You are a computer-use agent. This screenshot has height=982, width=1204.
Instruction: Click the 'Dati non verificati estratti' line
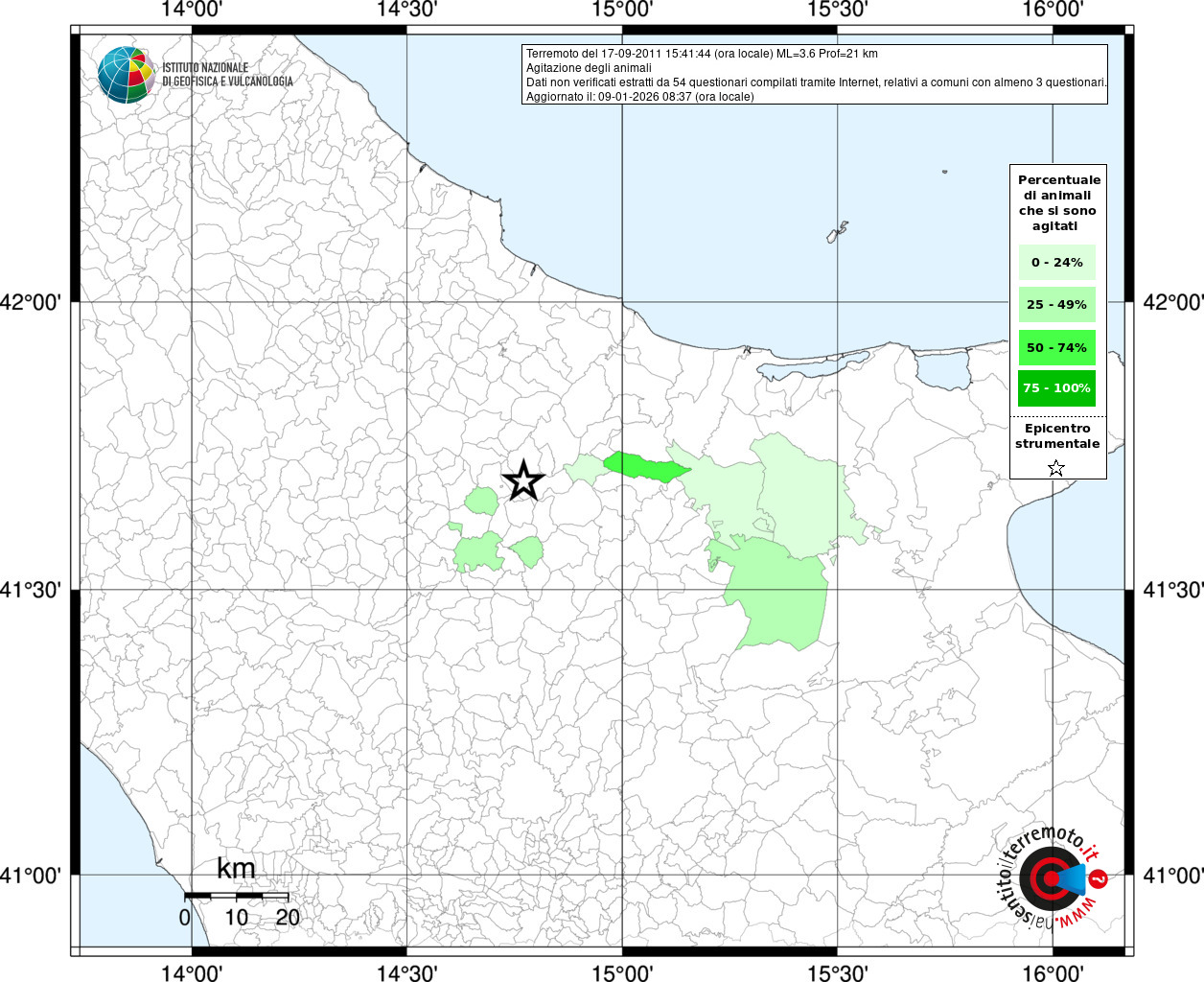click(x=817, y=82)
